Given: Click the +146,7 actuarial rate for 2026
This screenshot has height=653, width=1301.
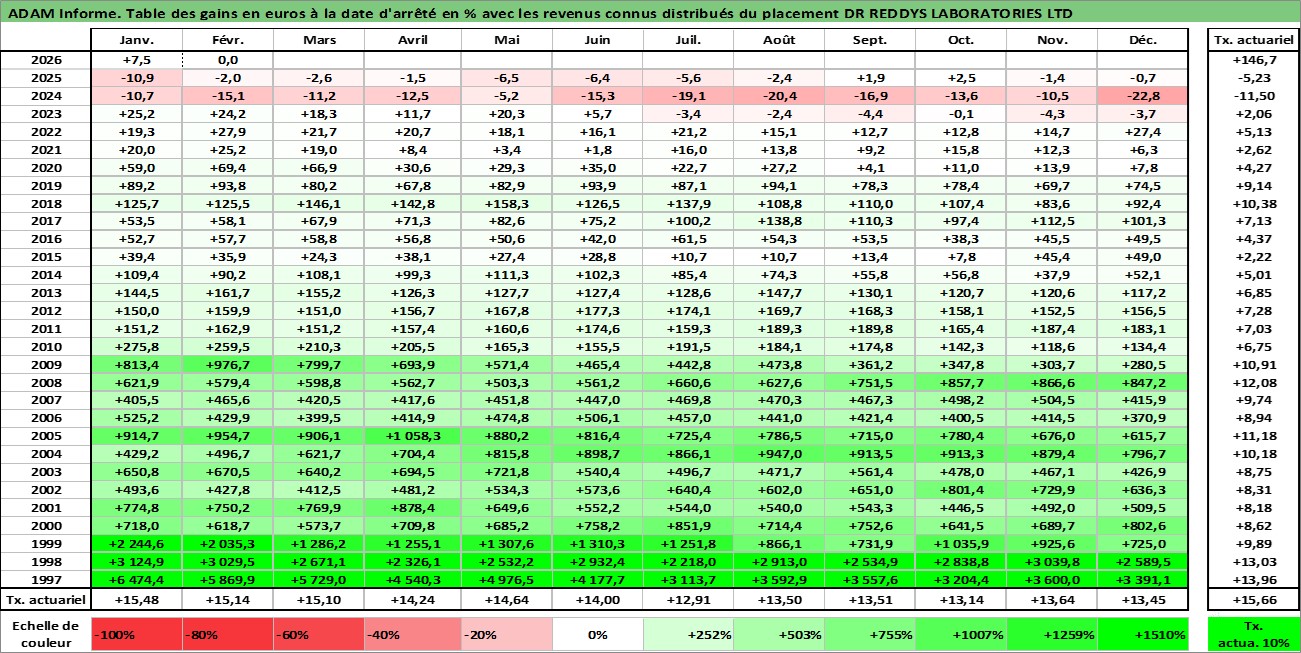Looking at the screenshot, I should (x=1253, y=60).
